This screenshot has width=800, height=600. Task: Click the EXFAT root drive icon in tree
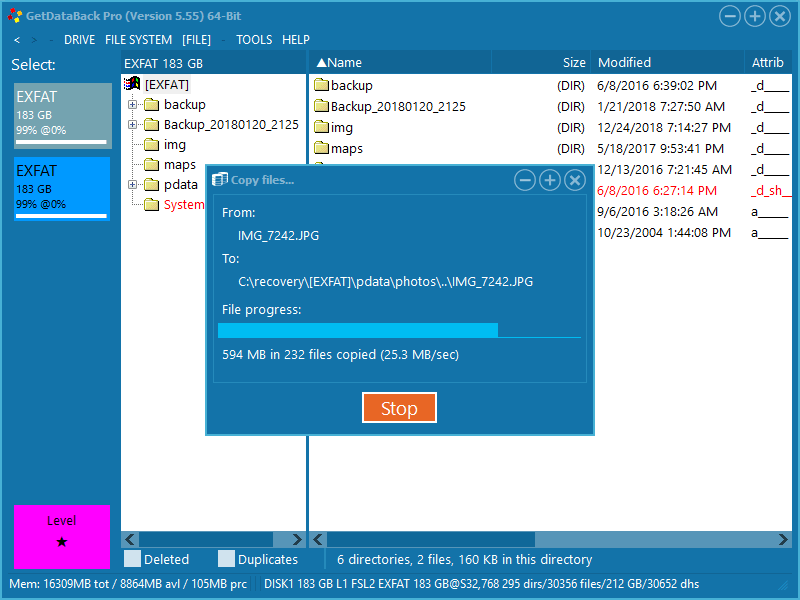132,84
